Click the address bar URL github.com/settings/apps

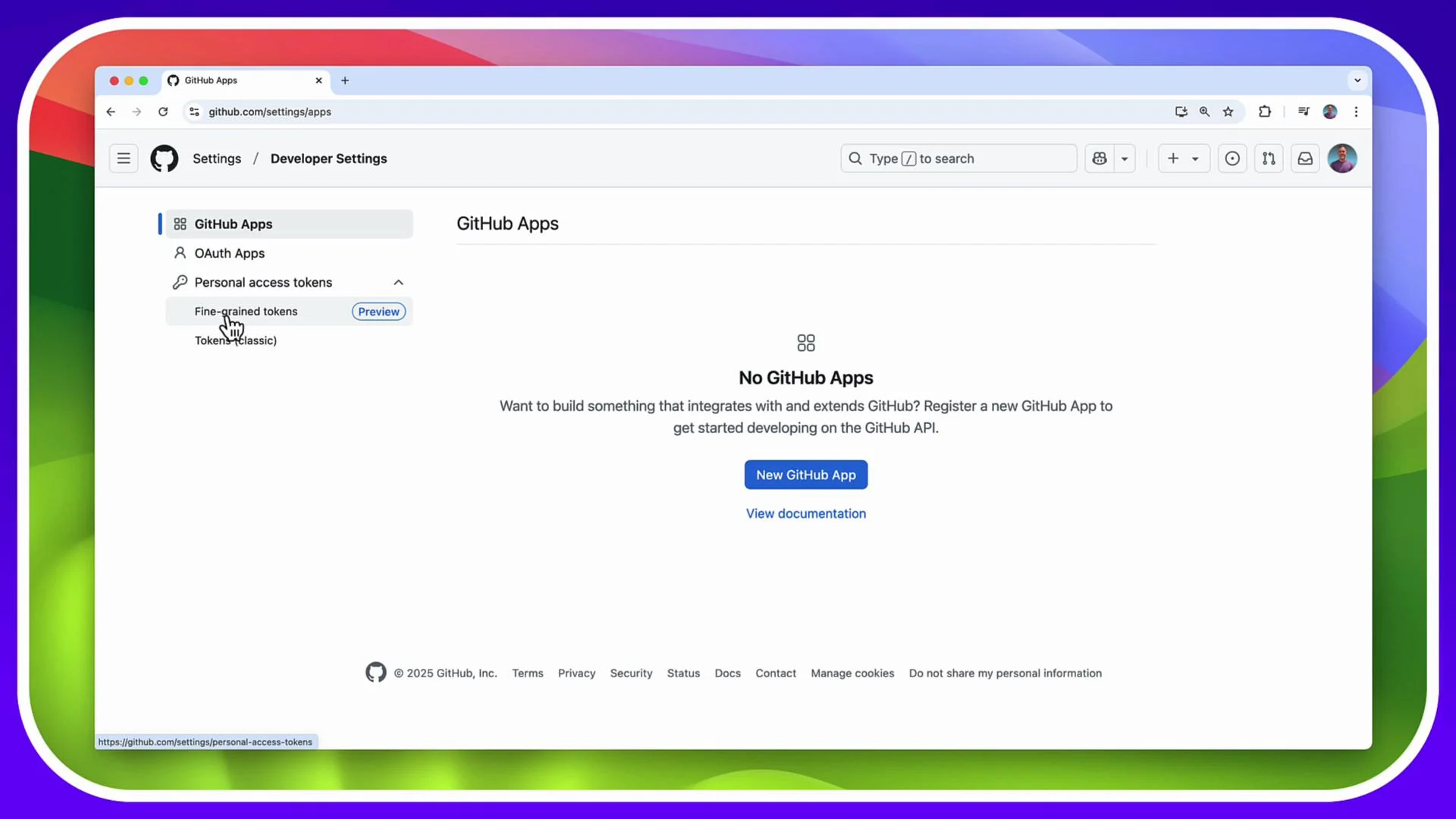click(x=270, y=111)
